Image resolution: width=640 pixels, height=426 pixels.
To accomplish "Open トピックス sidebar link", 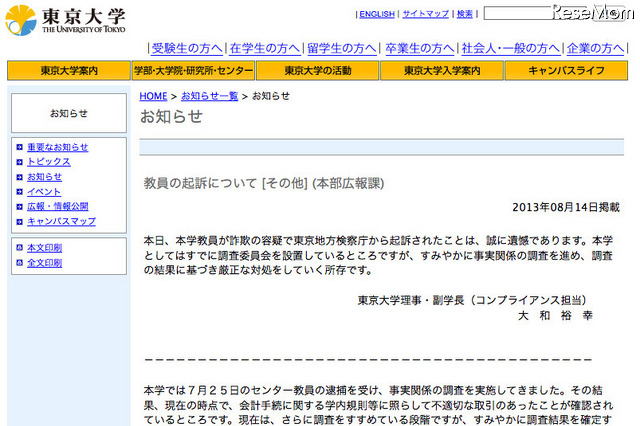I will (x=49, y=162).
